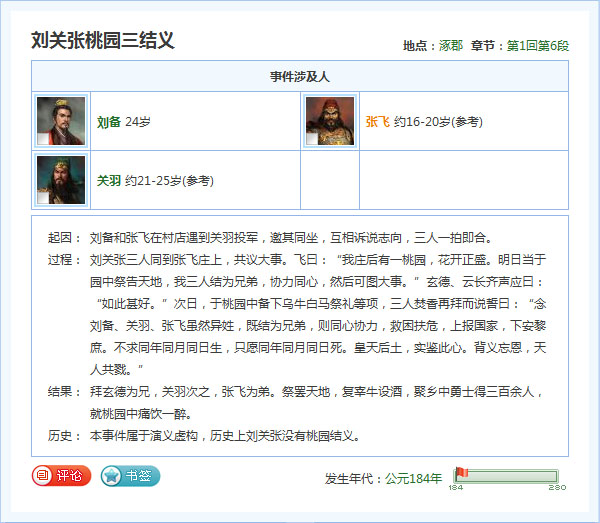
Task: Select Guan Yu's portrait image
Action: click(x=61, y=180)
